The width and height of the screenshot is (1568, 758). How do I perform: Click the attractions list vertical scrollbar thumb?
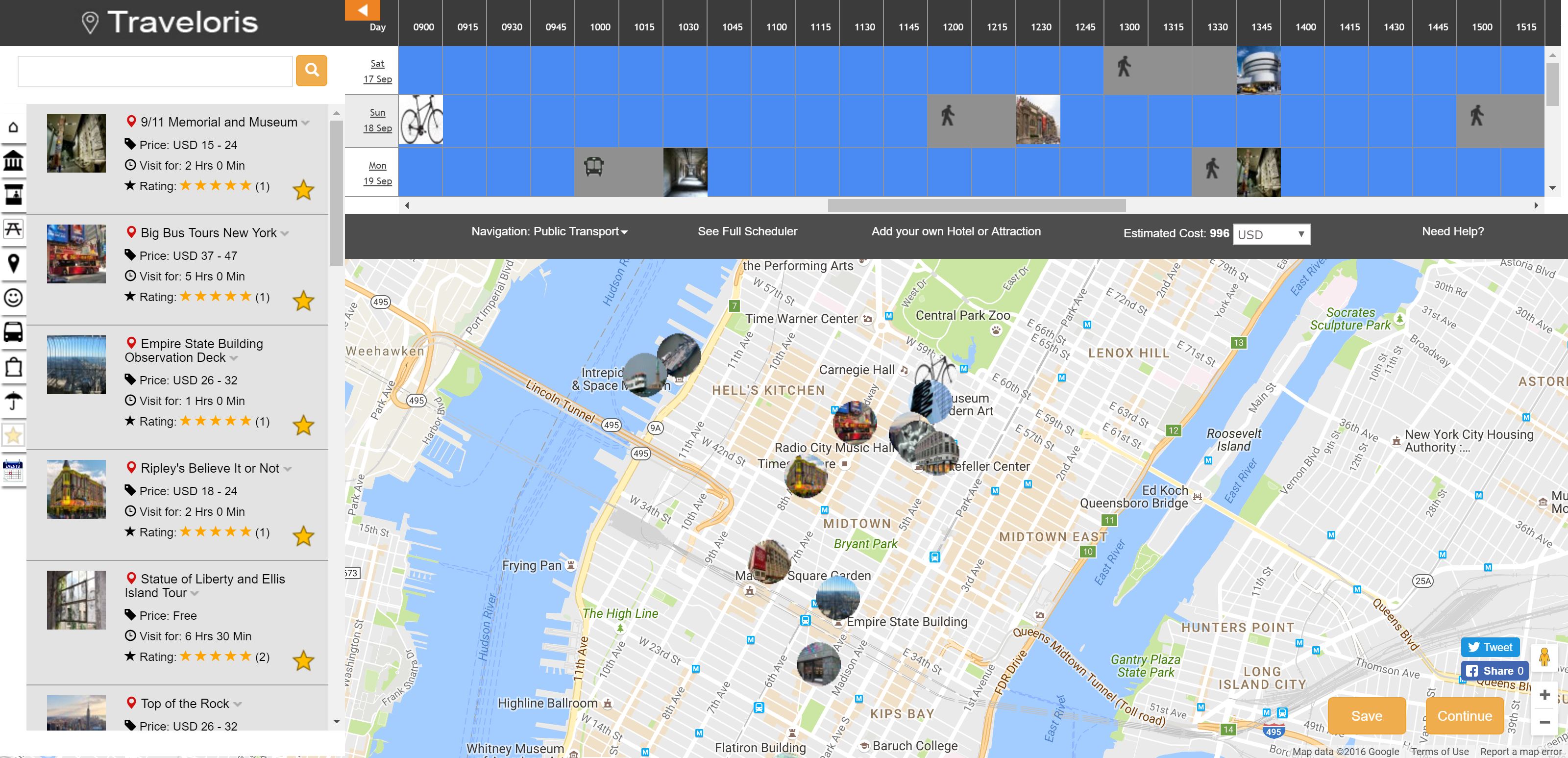click(x=336, y=193)
